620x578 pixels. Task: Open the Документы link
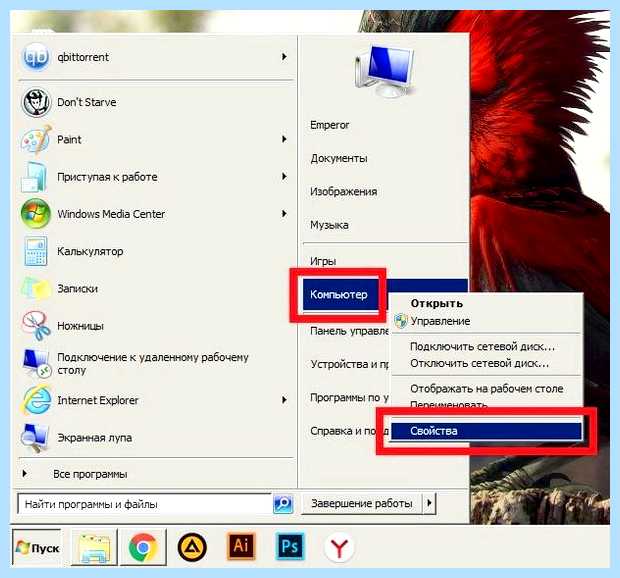pyautogui.click(x=338, y=159)
